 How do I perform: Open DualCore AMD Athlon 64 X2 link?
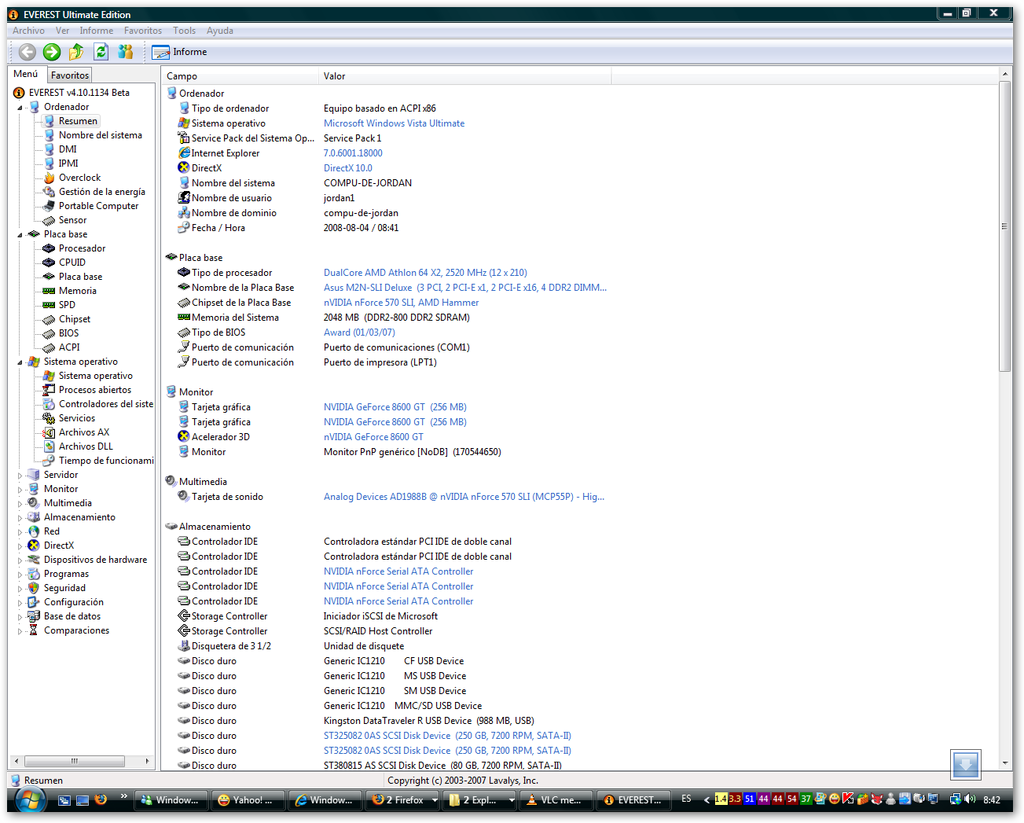coord(425,272)
